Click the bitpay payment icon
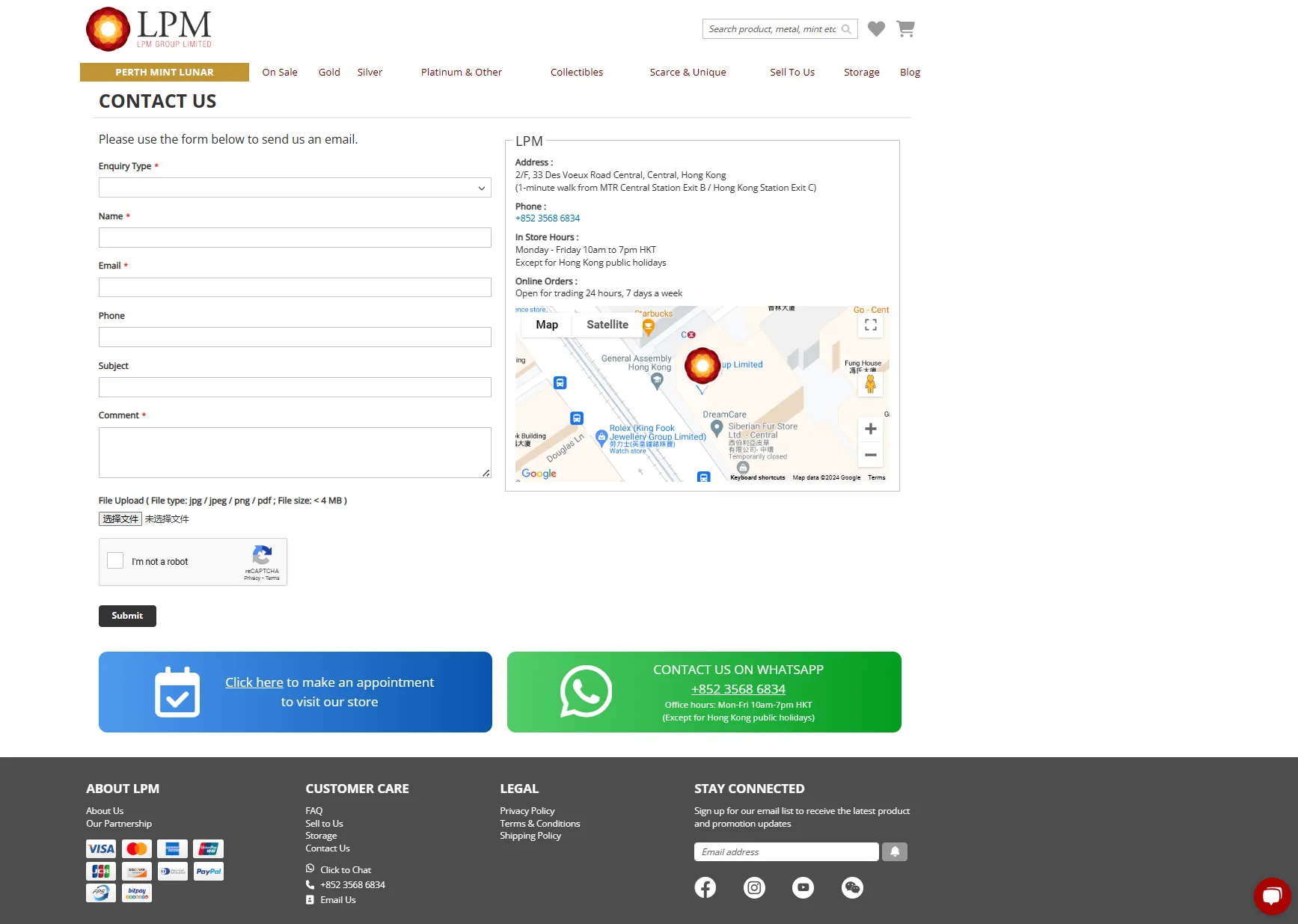Image resolution: width=1298 pixels, height=924 pixels. click(x=137, y=893)
